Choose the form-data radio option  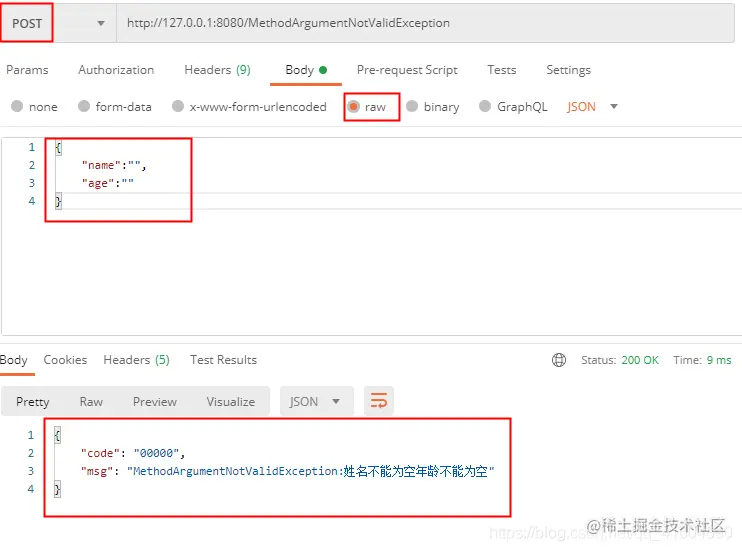(115, 107)
